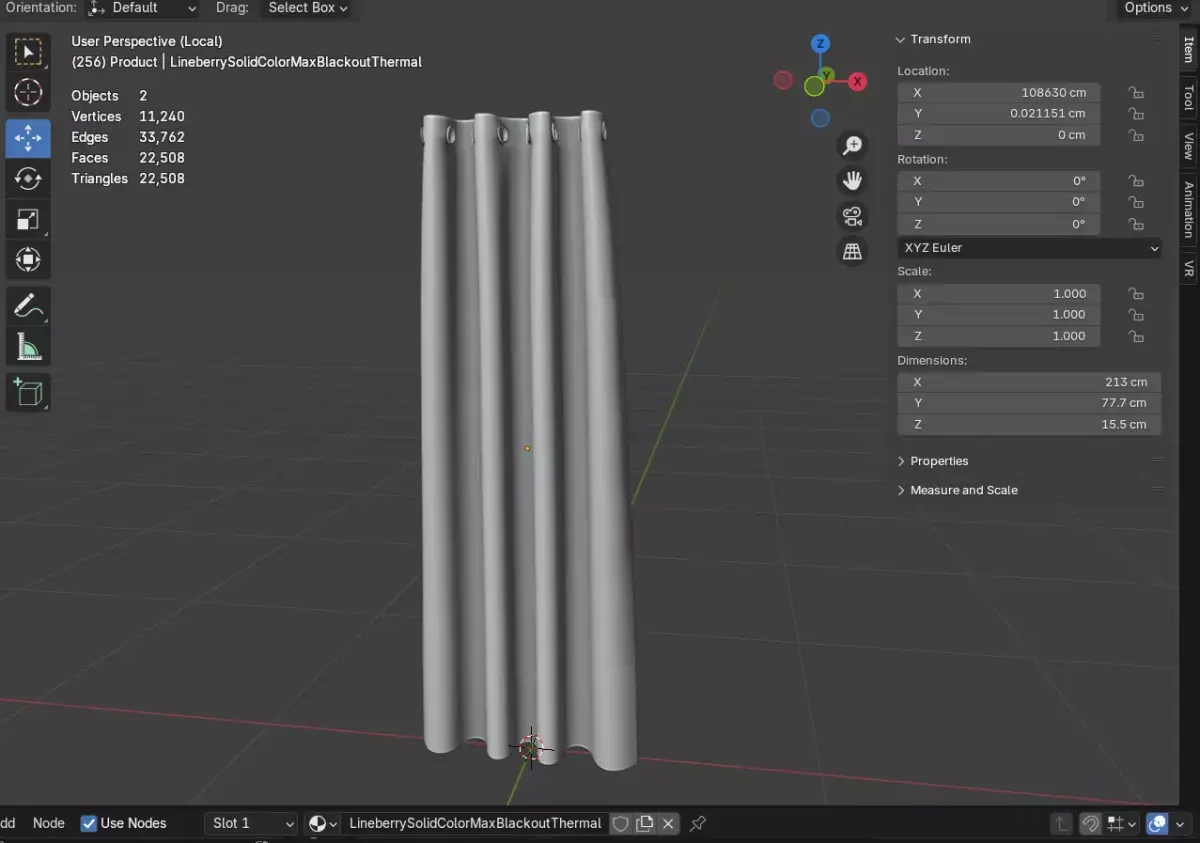Select the Rotate tool
The image size is (1200, 843).
coord(28,179)
